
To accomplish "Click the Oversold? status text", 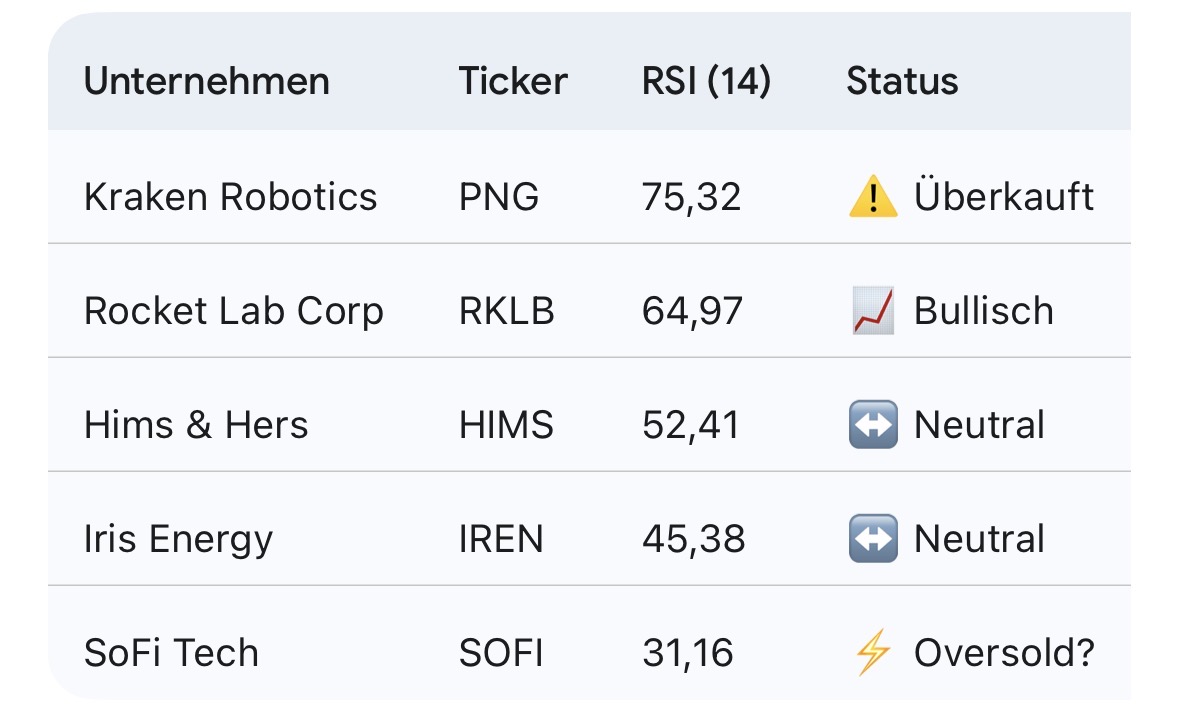I will pos(1004,653).
